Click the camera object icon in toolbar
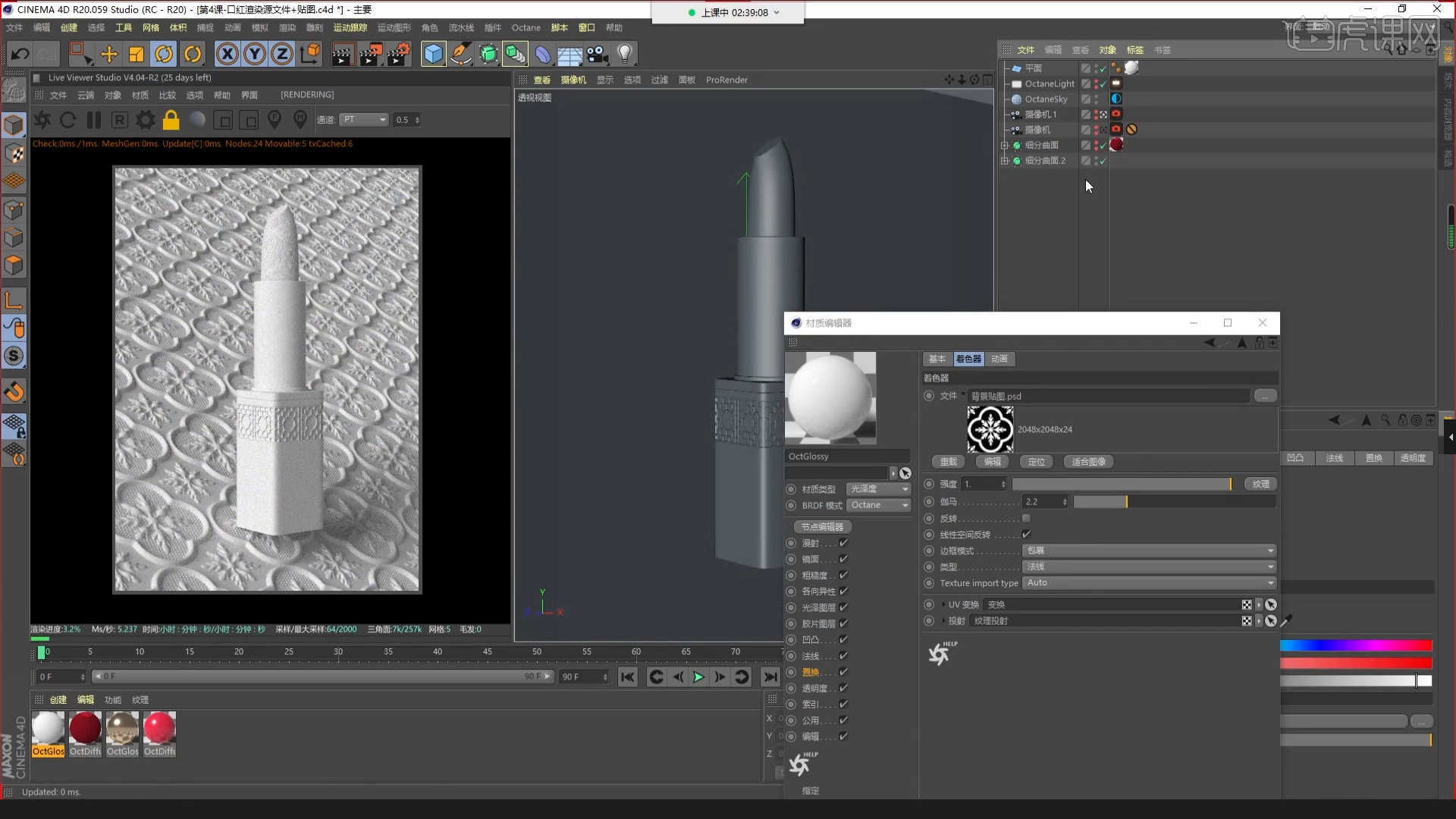 tap(598, 54)
